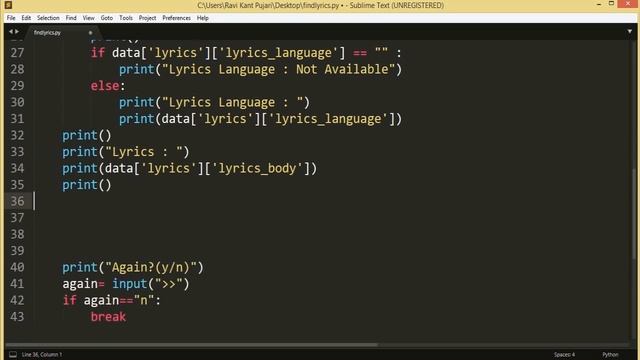Click 'lyrics_body' string on line 34
This screenshot has width=640, height=360.
(257, 168)
